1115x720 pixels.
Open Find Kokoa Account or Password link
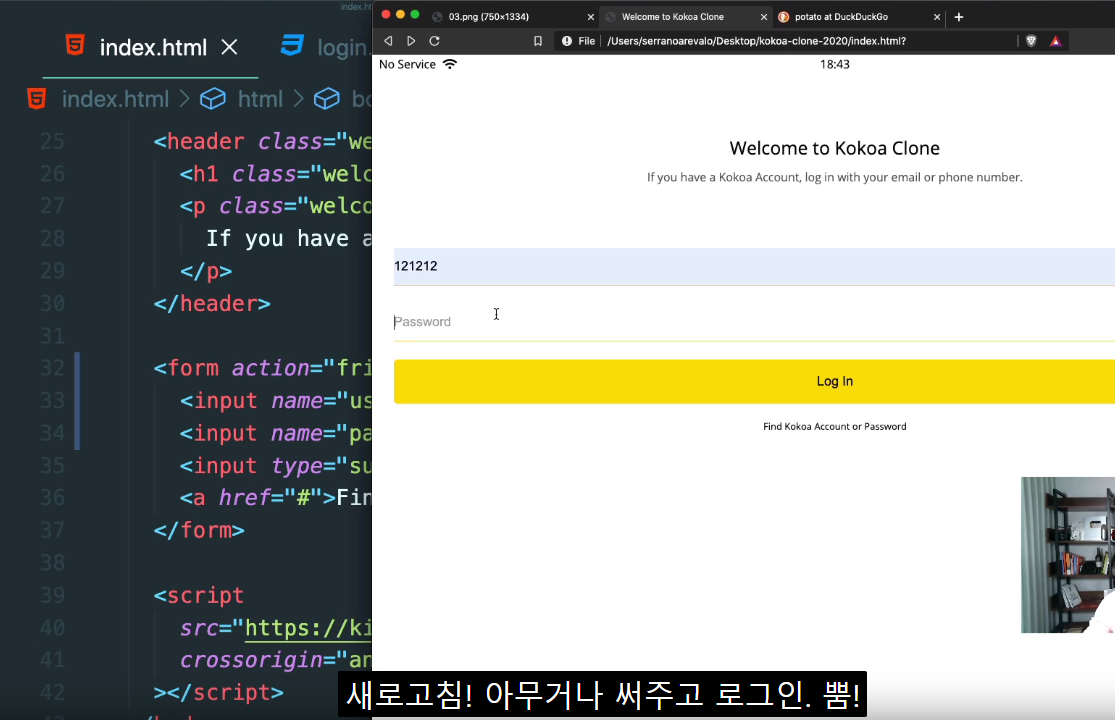pyautogui.click(x=834, y=426)
